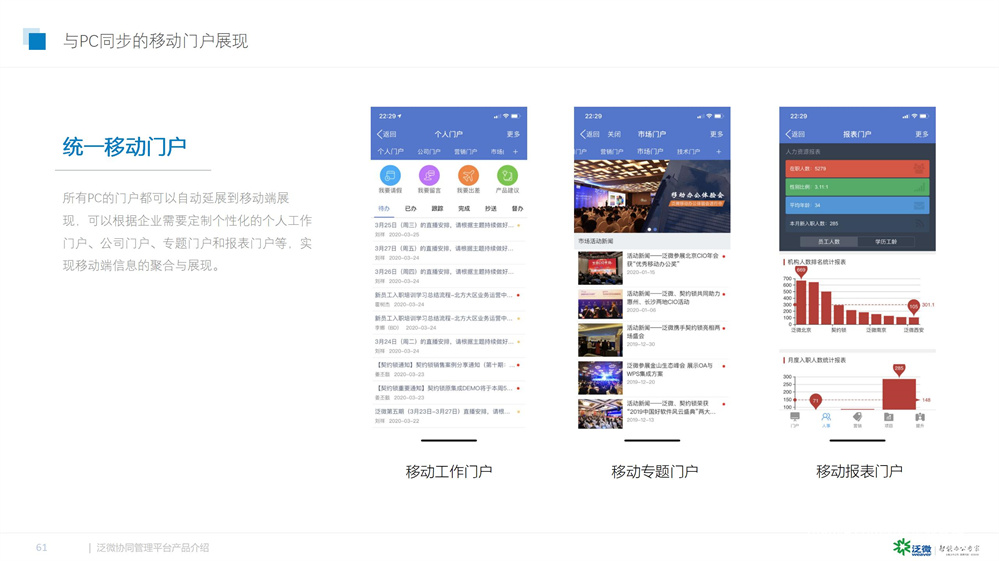This screenshot has height=561, width=999.
Task: Click the 机构人数排名统计报表 chart title
Action: coord(817,262)
